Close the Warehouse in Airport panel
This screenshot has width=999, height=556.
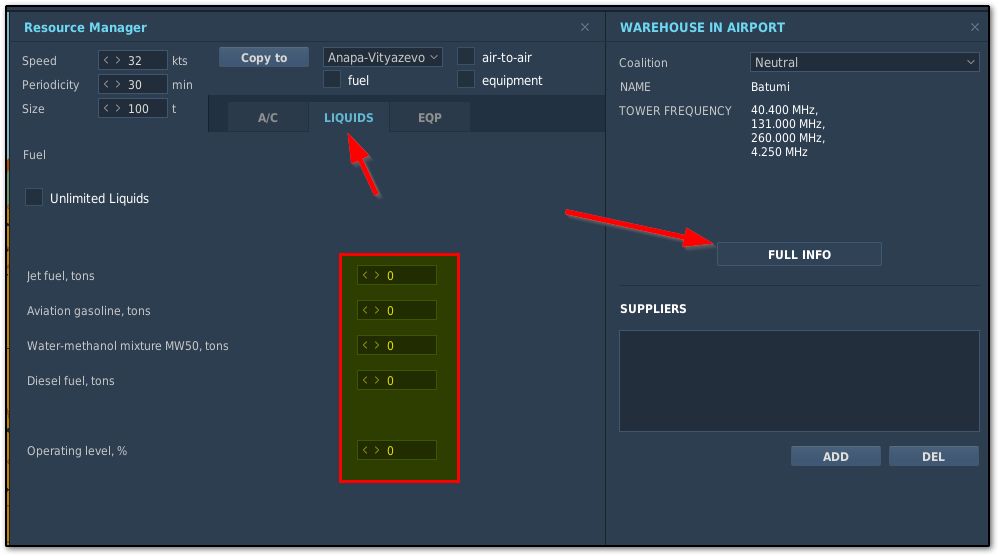[975, 28]
